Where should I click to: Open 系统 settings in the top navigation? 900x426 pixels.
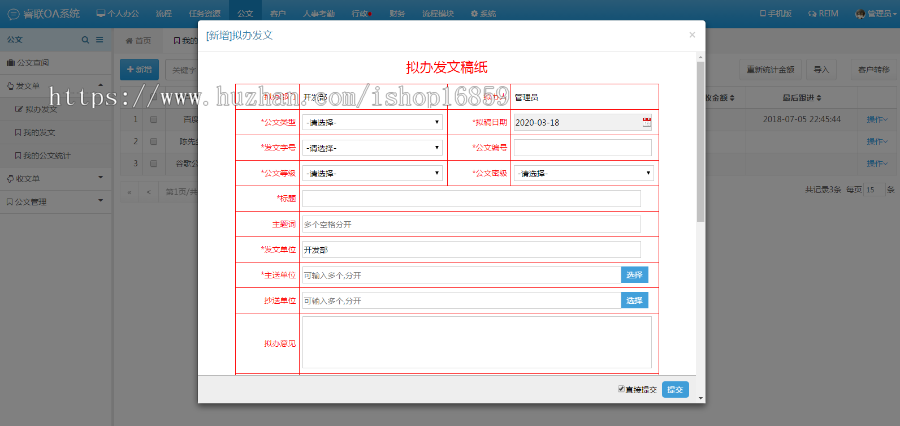point(483,13)
